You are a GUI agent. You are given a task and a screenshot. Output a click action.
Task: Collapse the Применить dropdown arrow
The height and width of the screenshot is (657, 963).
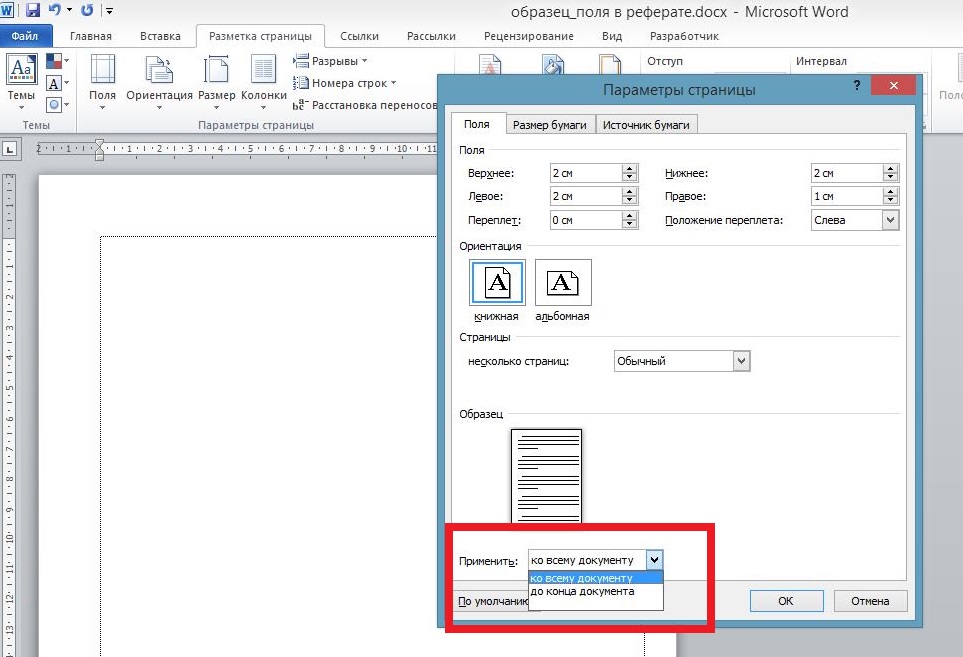(x=655, y=559)
